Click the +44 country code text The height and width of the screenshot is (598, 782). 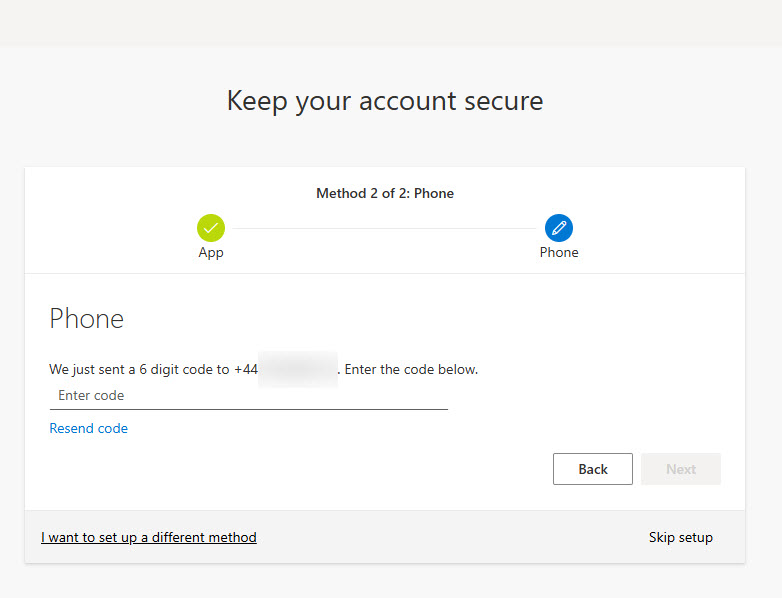245,369
